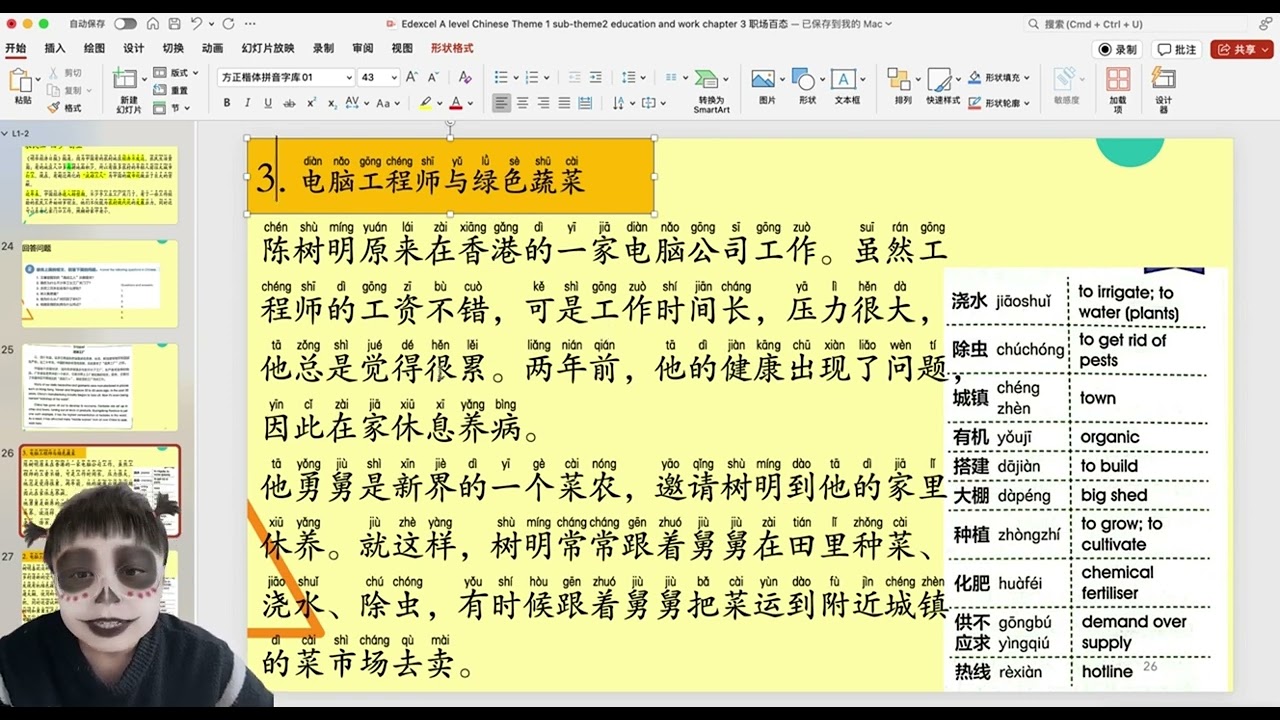Open the 审阅 (Review) ribbon tab
1280x720 pixels.
coord(363,48)
